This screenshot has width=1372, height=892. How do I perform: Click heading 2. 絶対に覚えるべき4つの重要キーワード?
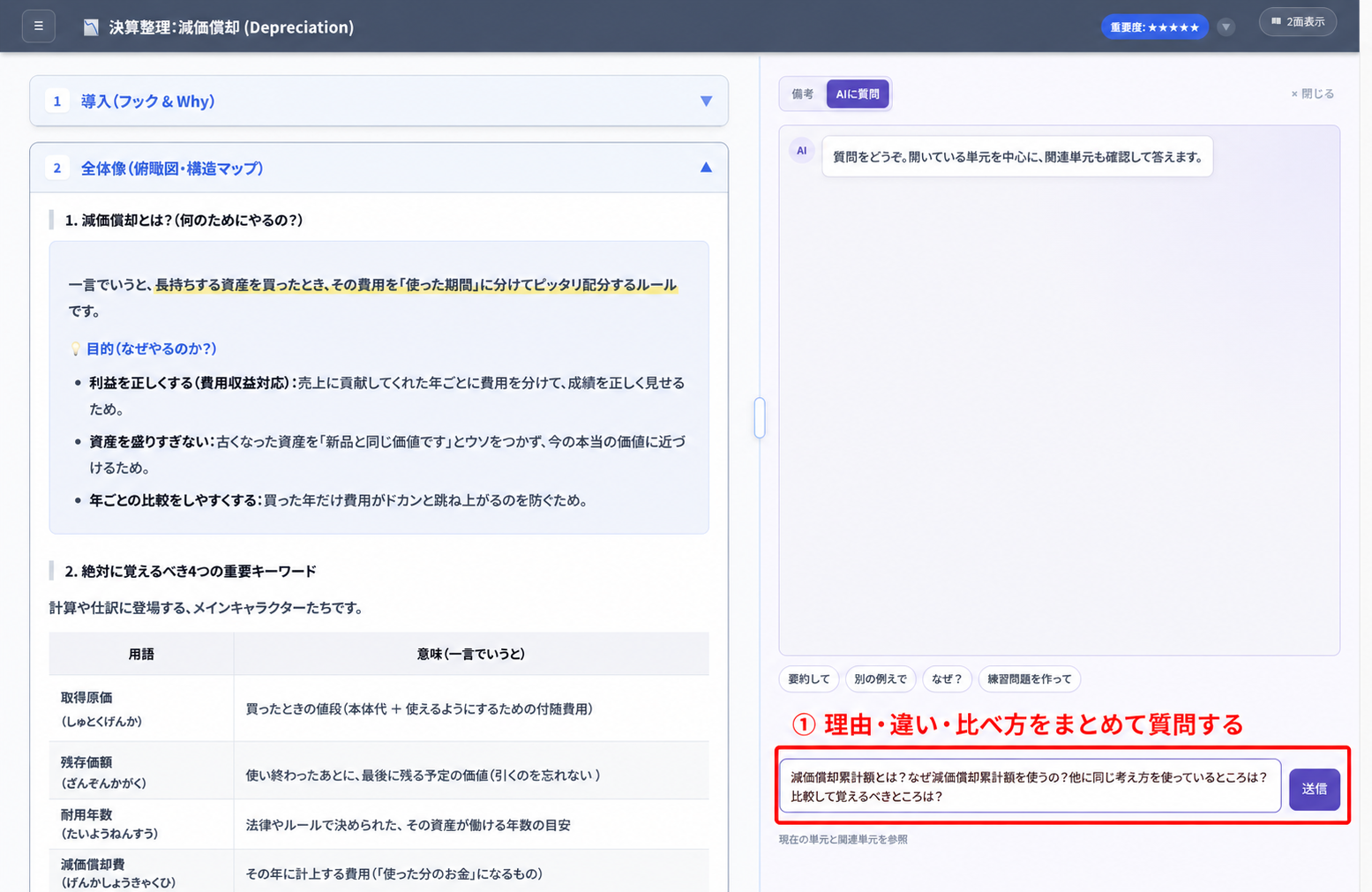[191, 571]
